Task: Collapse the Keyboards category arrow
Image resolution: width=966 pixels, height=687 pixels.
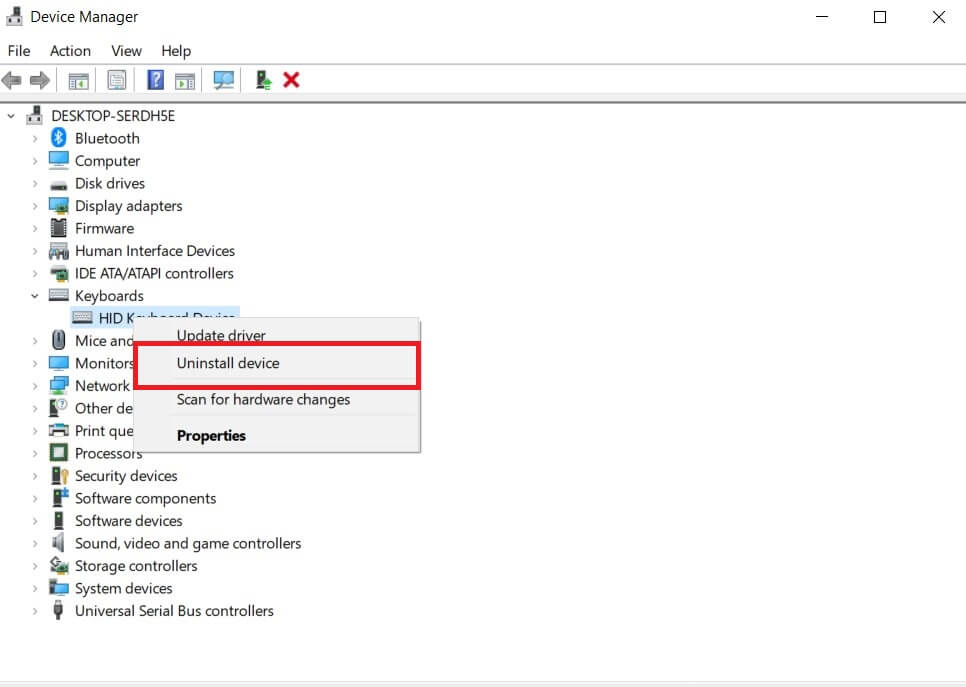Action: click(x=35, y=296)
